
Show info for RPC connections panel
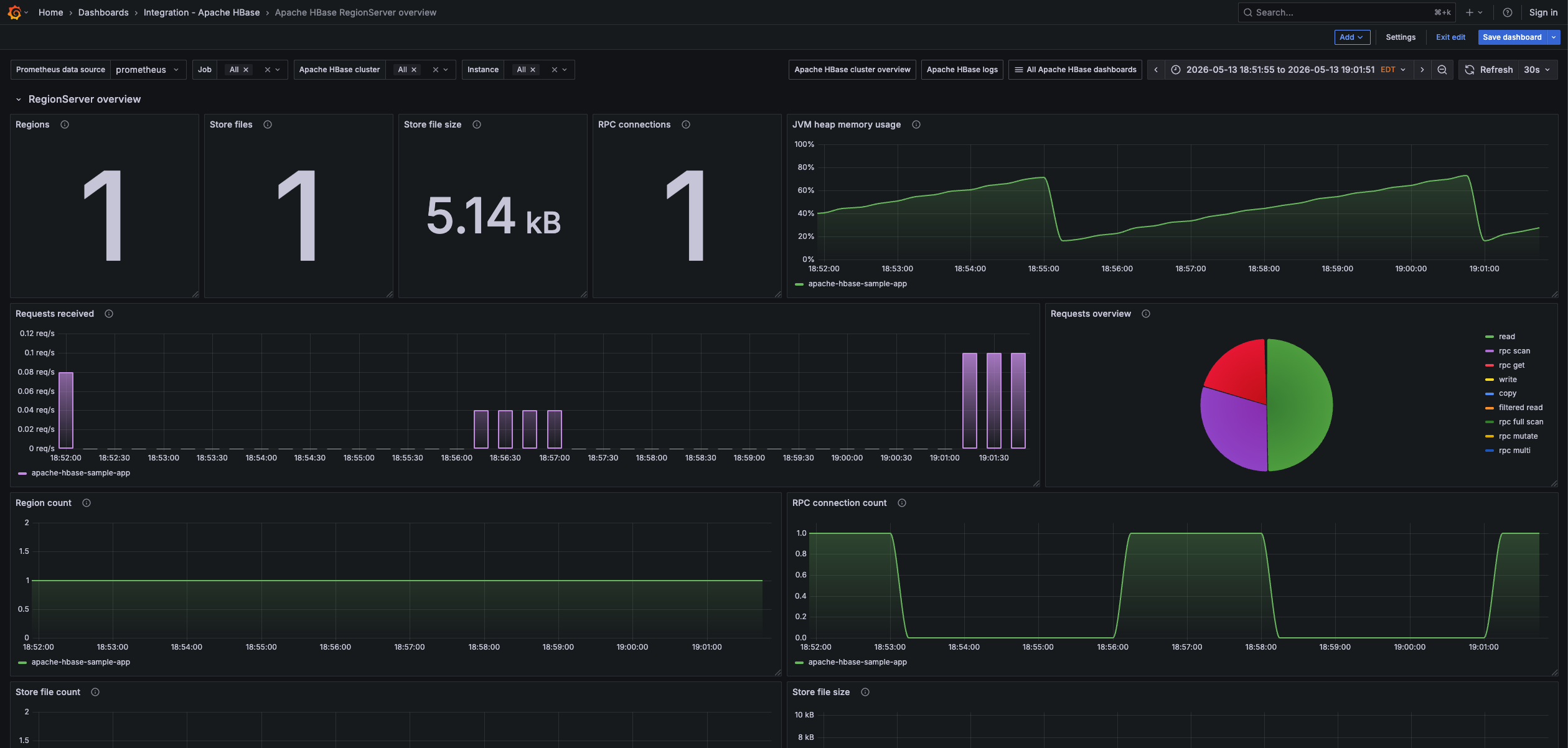[686, 124]
